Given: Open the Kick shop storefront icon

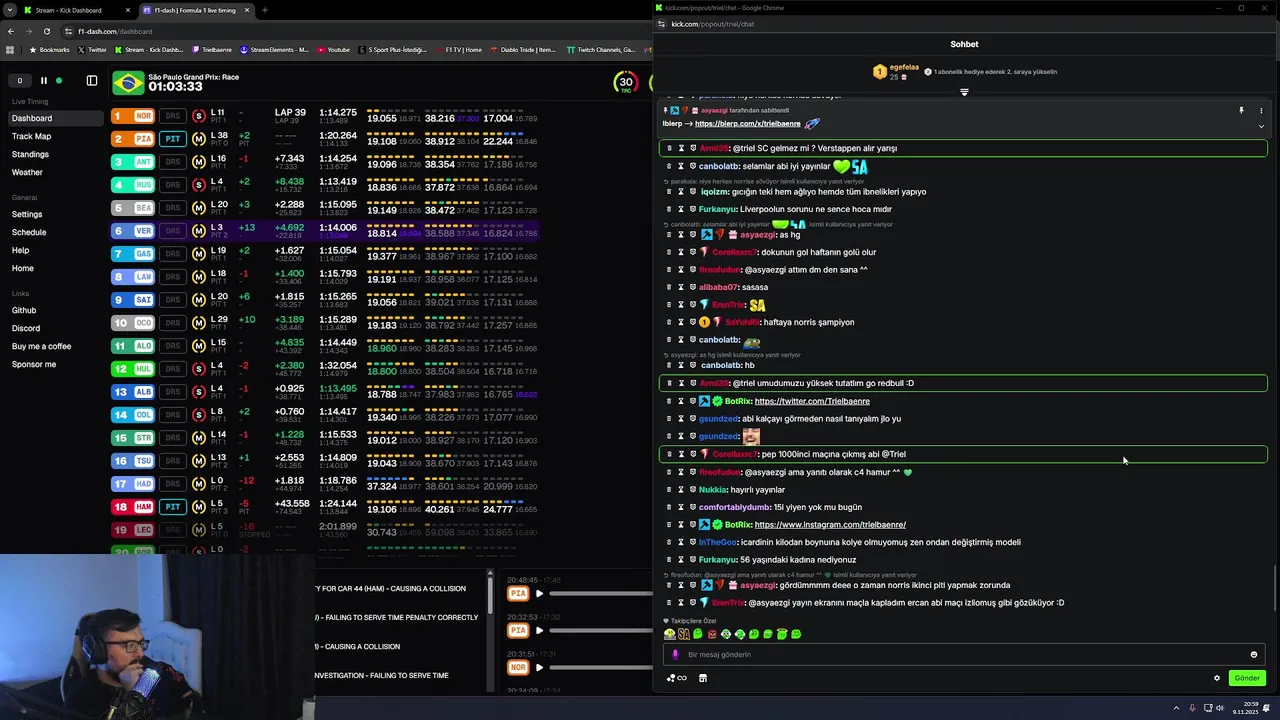Looking at the screenshot, I should pyautogui.click(x=703, y=678).
